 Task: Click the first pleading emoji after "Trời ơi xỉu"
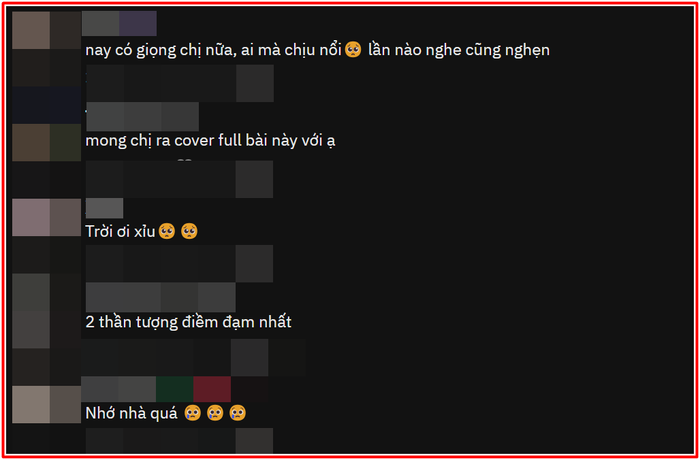pyautogui.click(x=167, y=231)
